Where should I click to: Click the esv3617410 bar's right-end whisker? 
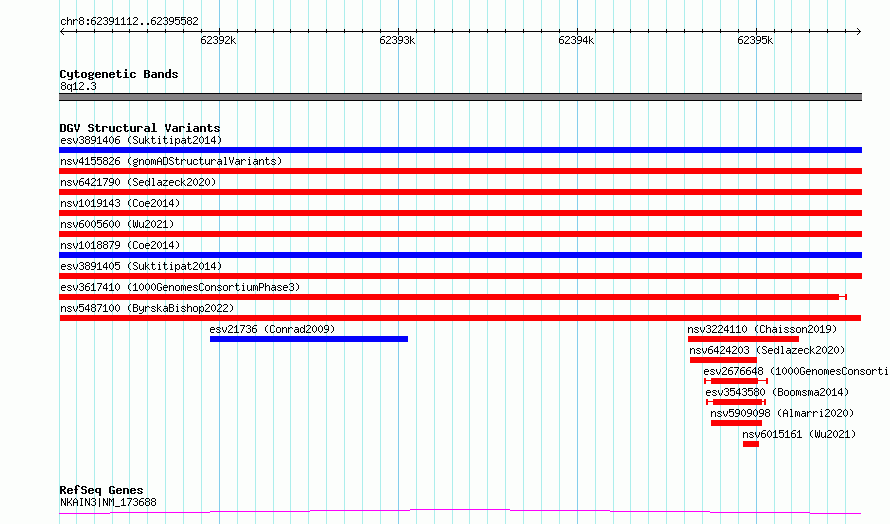point(843,297)
